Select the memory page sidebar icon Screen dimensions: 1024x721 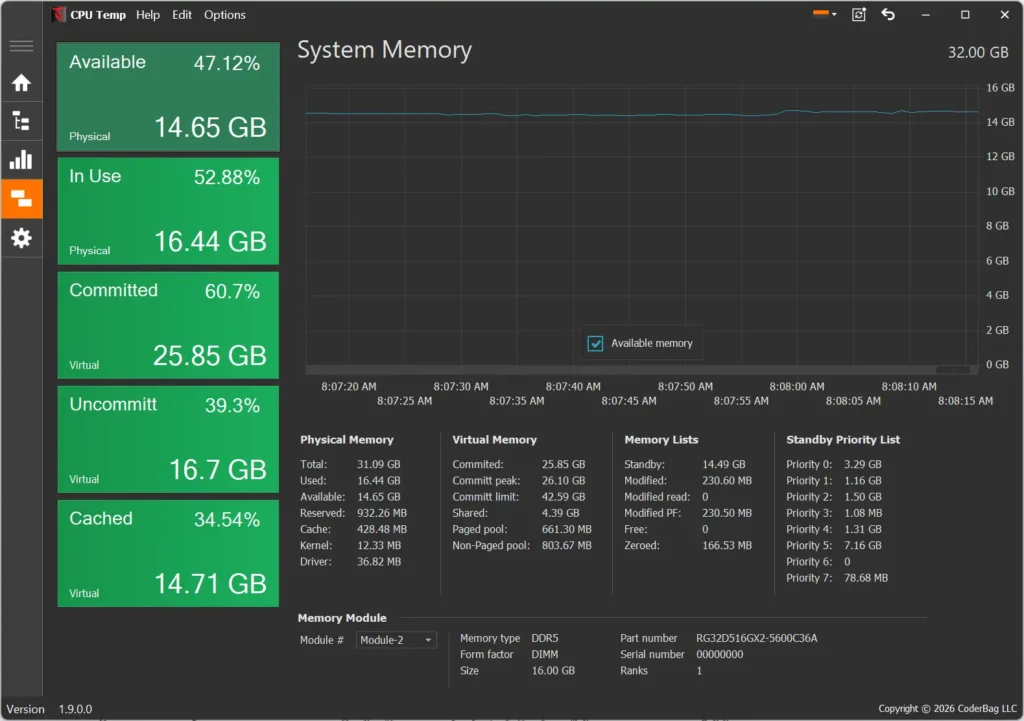(22, 199)
